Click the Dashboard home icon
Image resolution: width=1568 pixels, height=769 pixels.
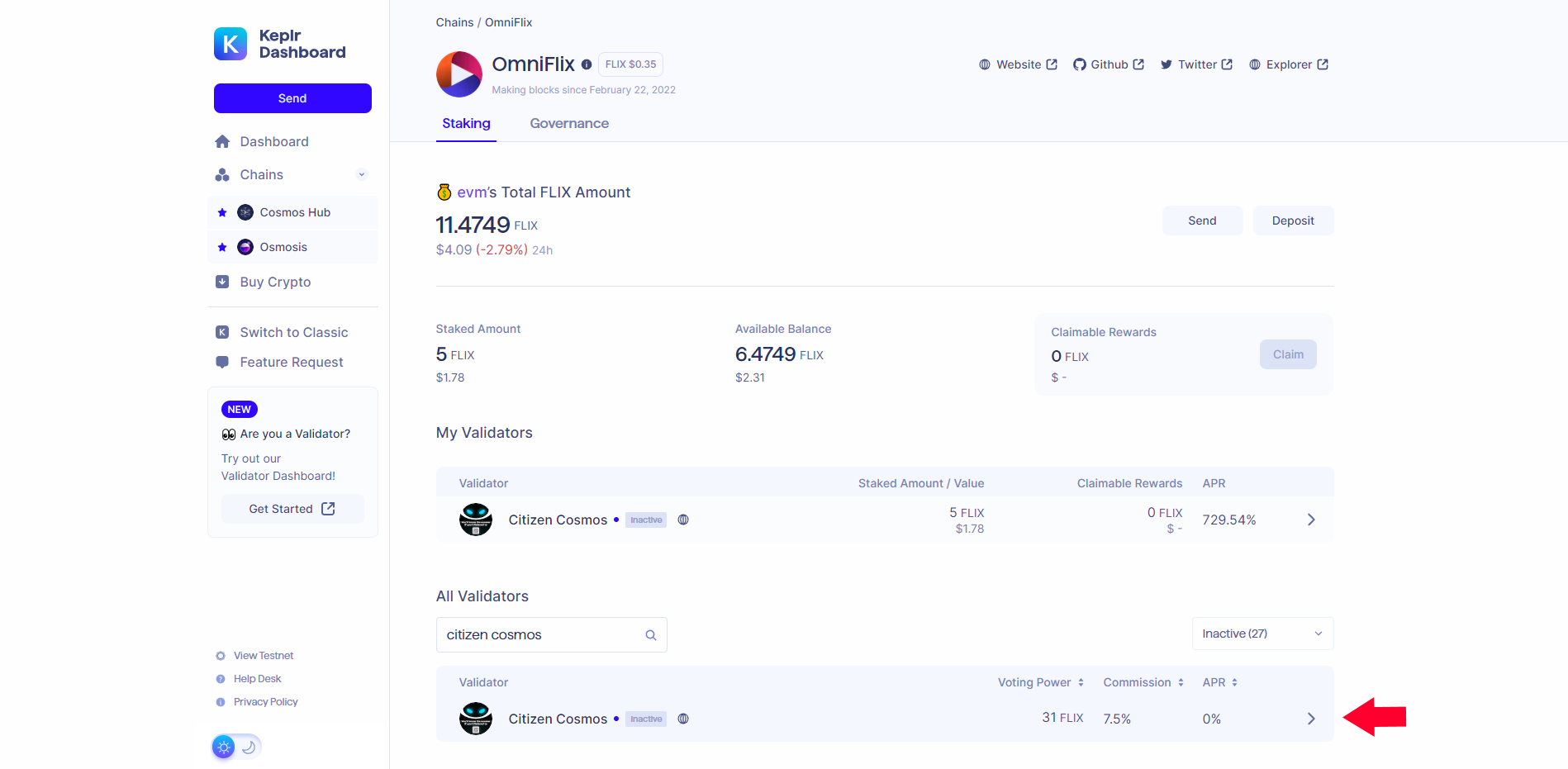pos(222,141)
